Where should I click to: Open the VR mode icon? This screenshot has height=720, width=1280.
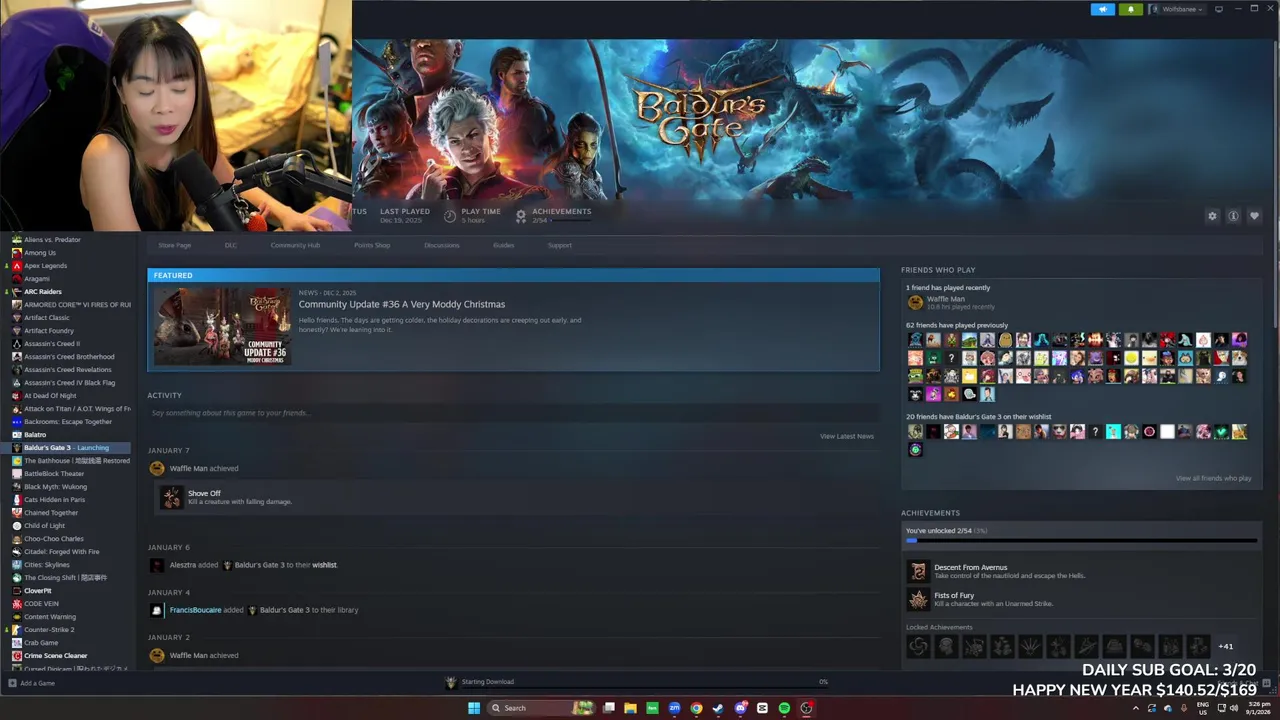[x=1219, y=9]
